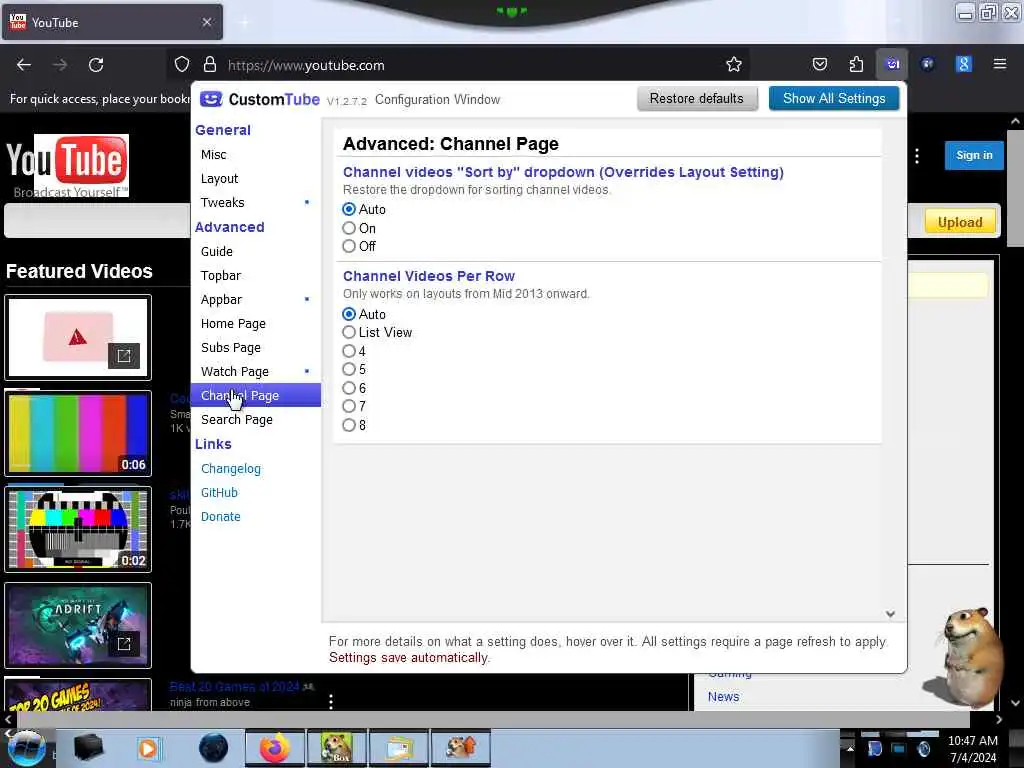Open the squirrel taskbar icon
This screenshot has height=768, width=1024.
[461, 748]
